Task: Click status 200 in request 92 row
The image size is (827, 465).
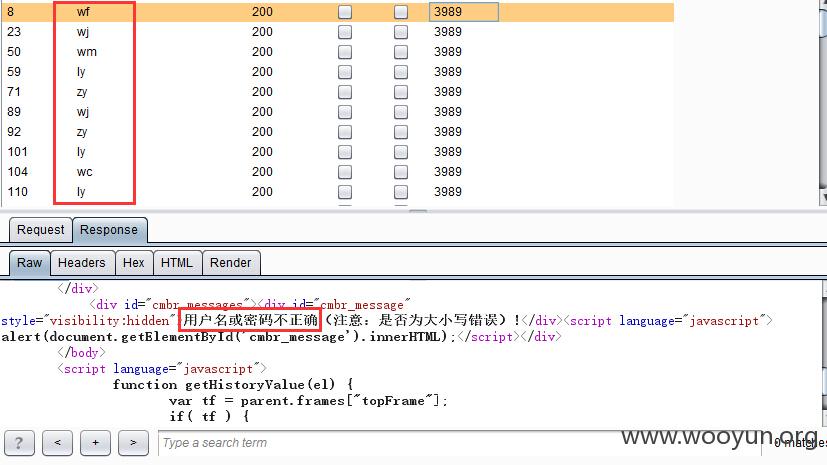Action: (262, 132)
